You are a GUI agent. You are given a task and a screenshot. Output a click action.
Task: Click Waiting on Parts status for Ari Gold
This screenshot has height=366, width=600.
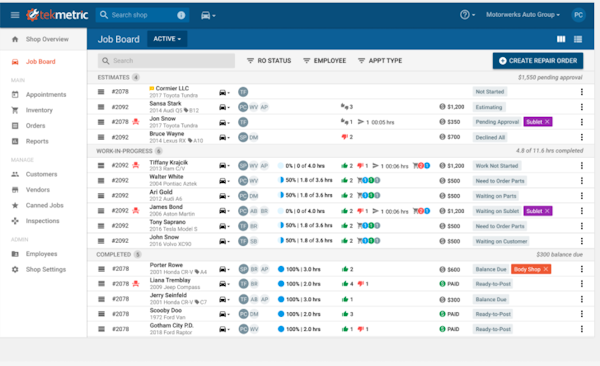[x=496, y=196]
